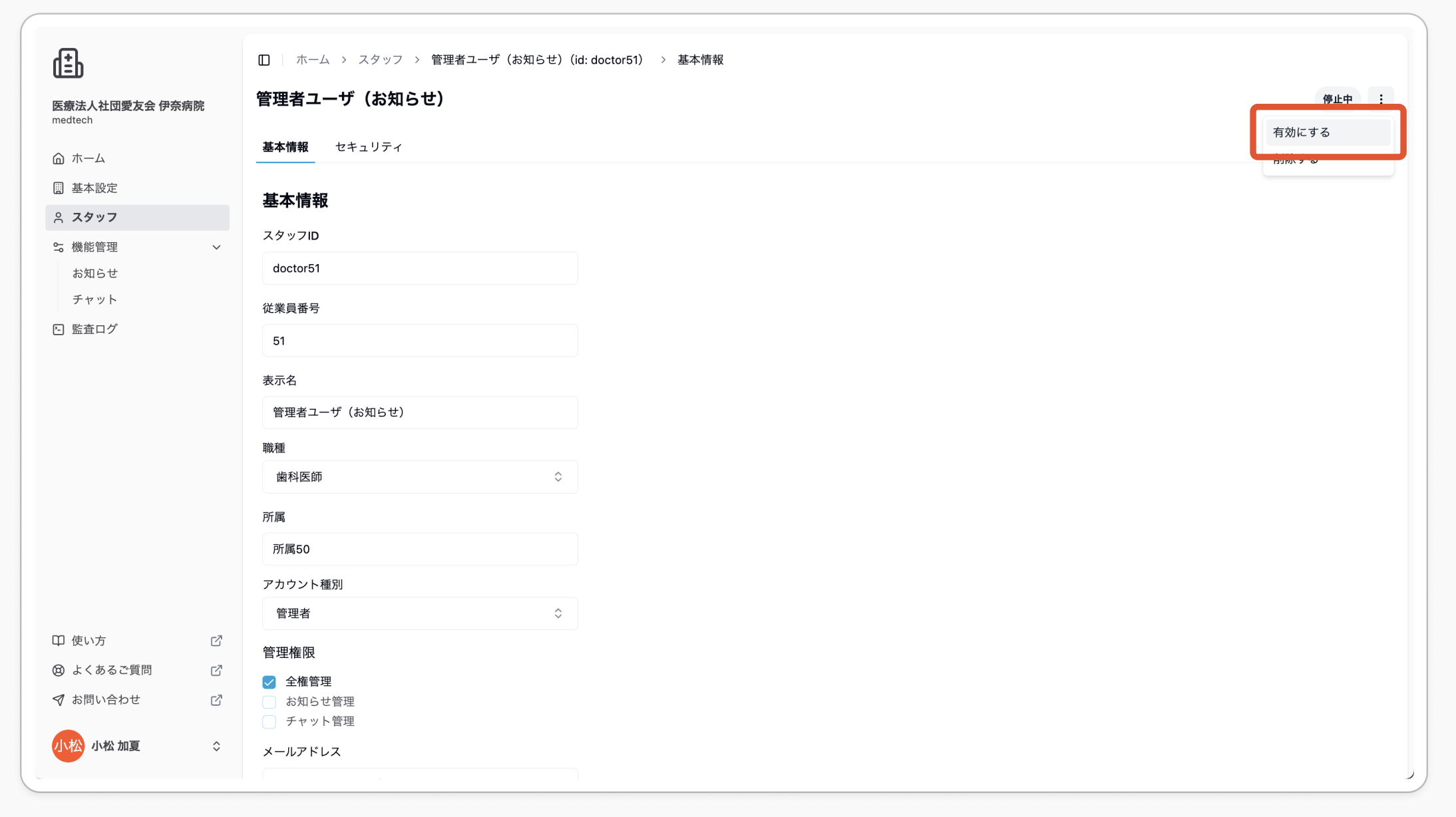Open お知らせ sub-item in sidebar
This screenshot has height=817, width=1456.
click(95, 273)
